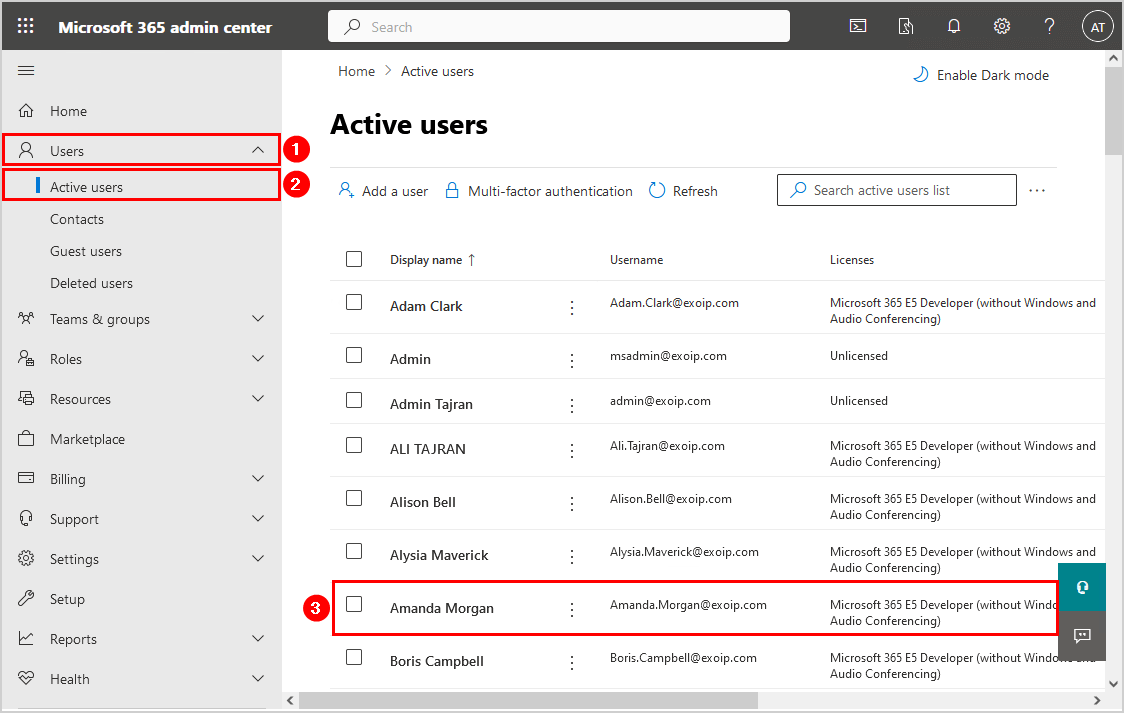Collapse navigation with hamburger menu icon
The width and height of the screenshot is (1124, 713).
pos(27,70)
